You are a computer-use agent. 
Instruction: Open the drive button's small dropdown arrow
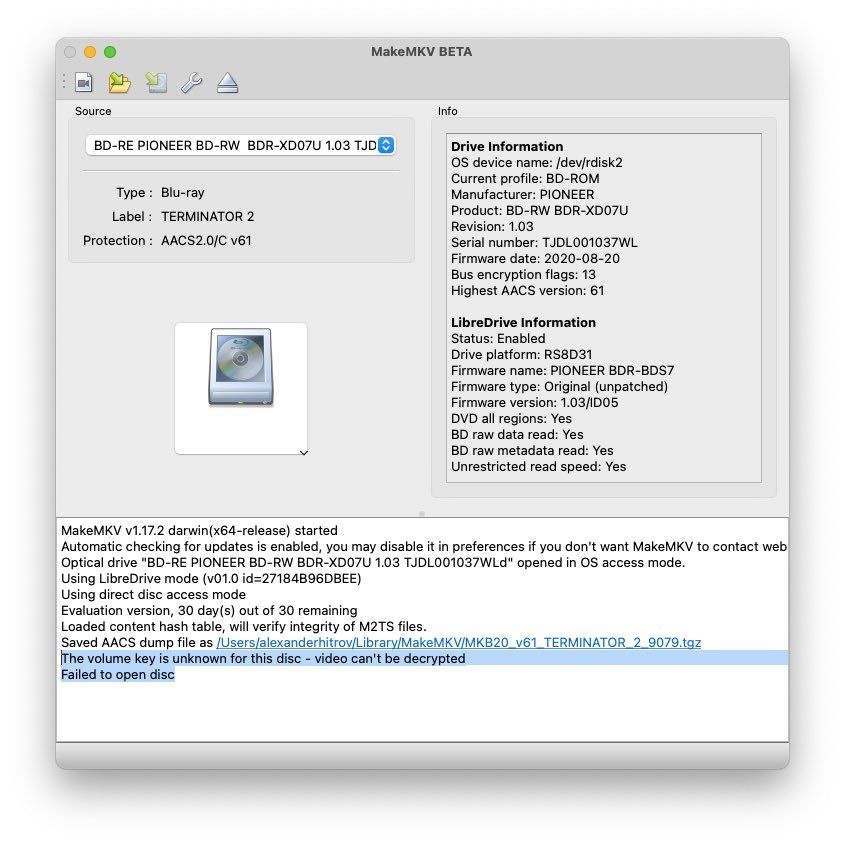coord(304,452)
